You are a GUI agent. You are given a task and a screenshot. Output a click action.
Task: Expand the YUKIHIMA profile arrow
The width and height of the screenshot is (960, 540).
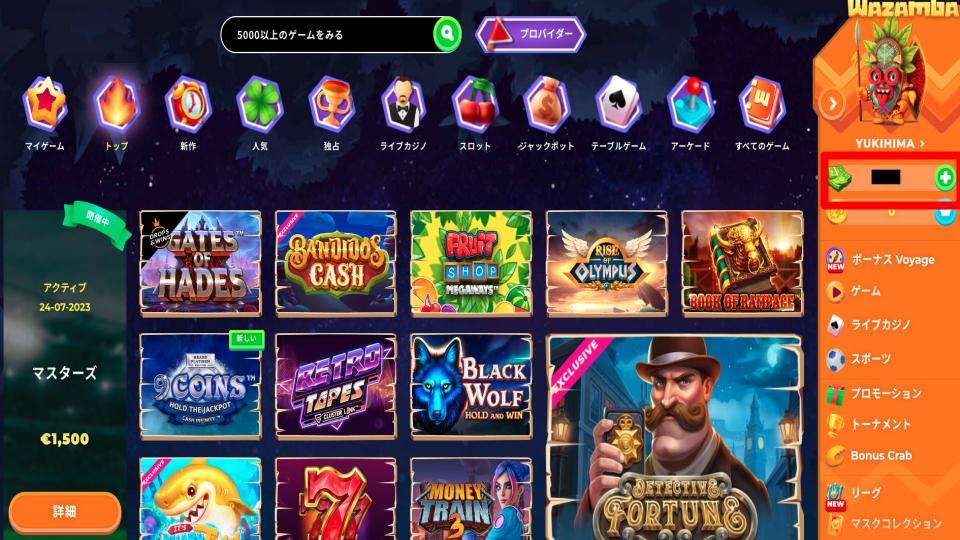click(922, 143)
